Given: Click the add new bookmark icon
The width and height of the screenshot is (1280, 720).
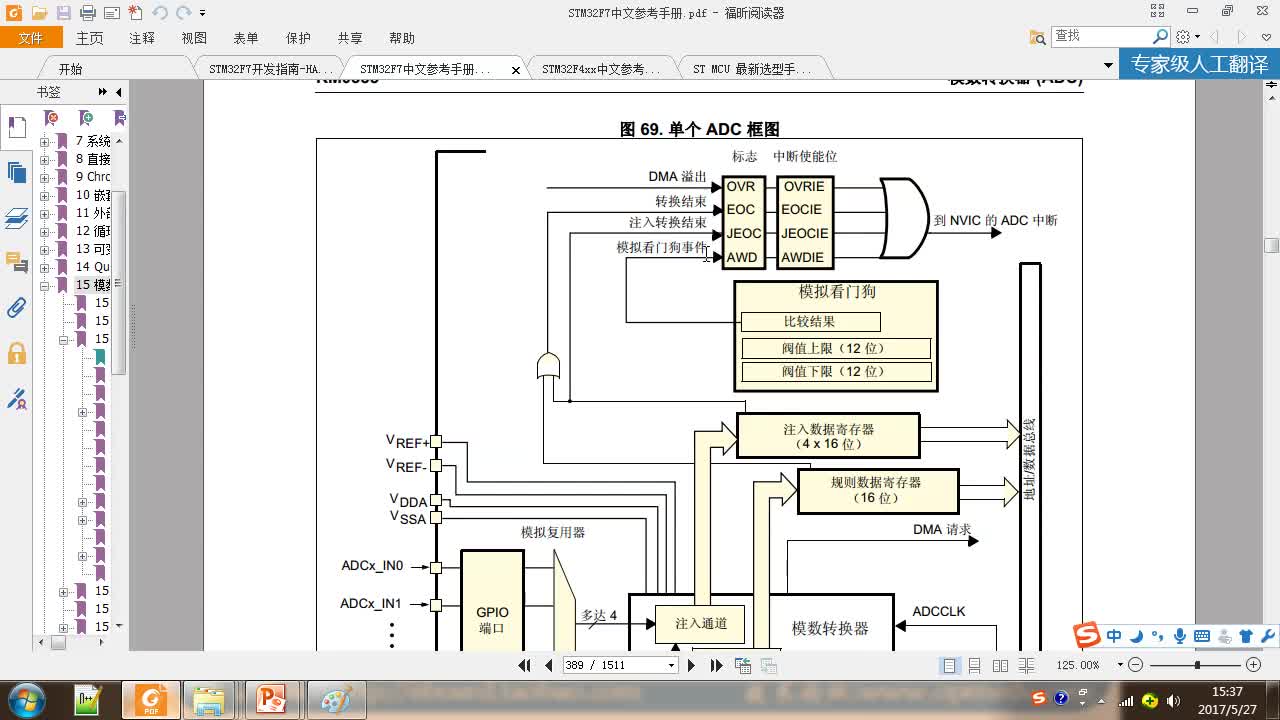Looking at the screenshot, I should coord(86,118).
